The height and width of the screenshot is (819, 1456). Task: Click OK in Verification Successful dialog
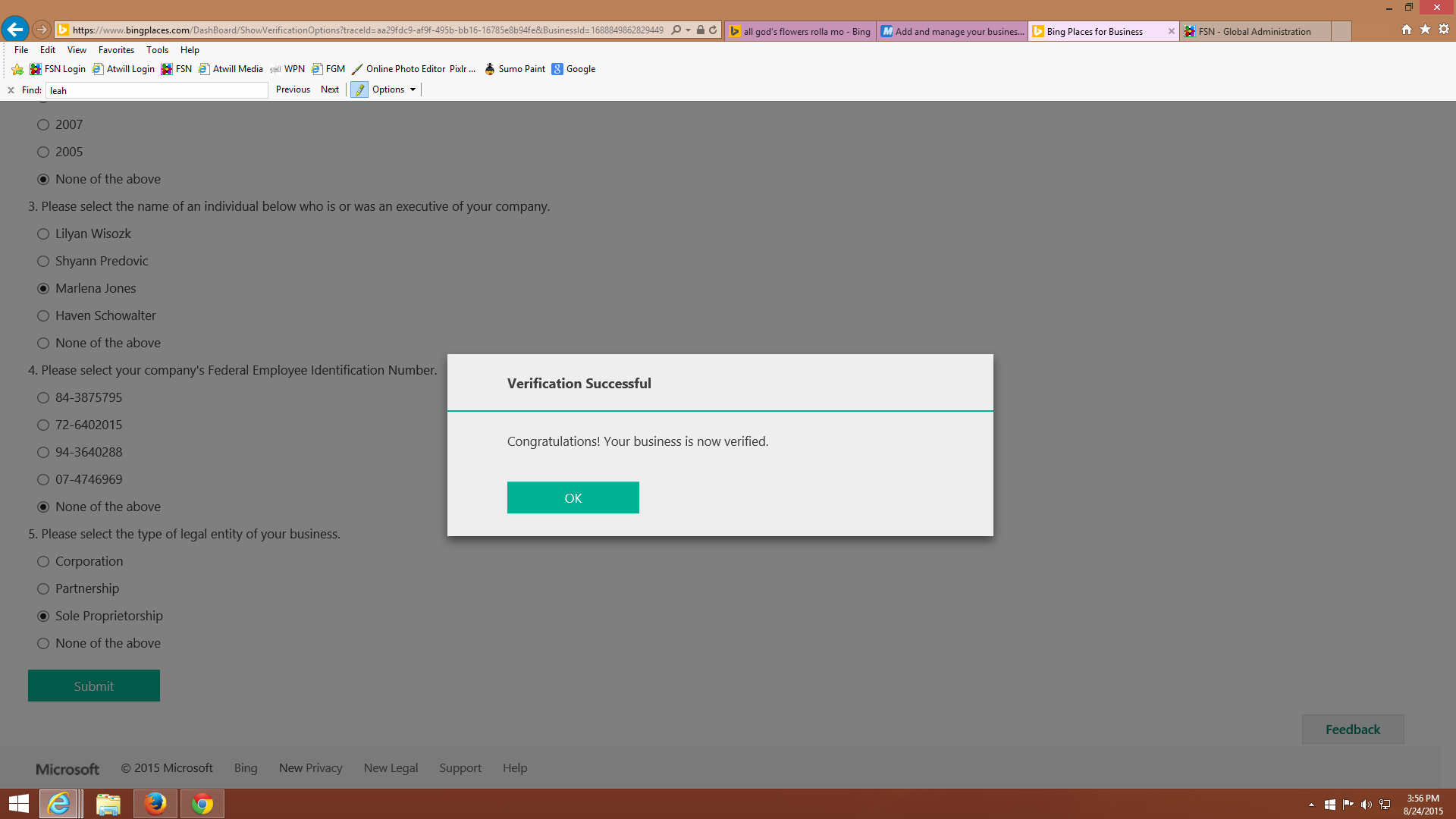click(573, 497)
